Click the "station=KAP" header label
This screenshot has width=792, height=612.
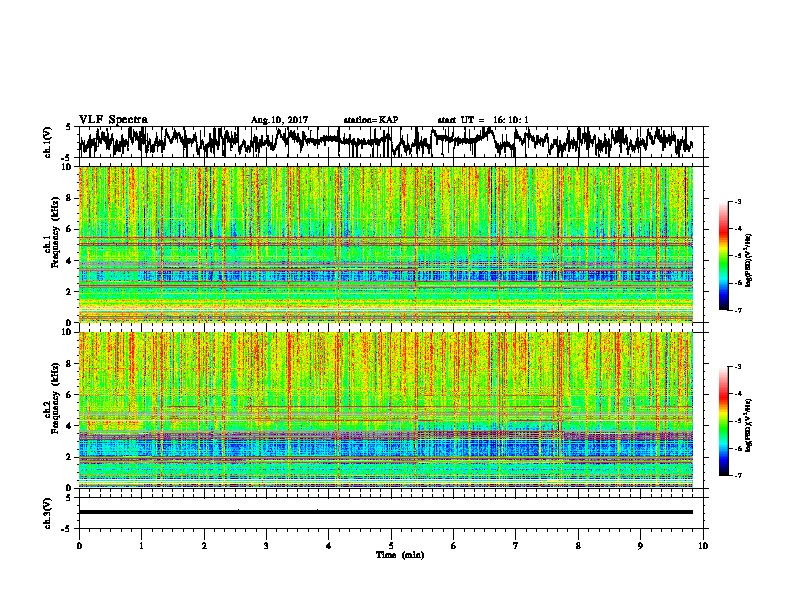371,120
